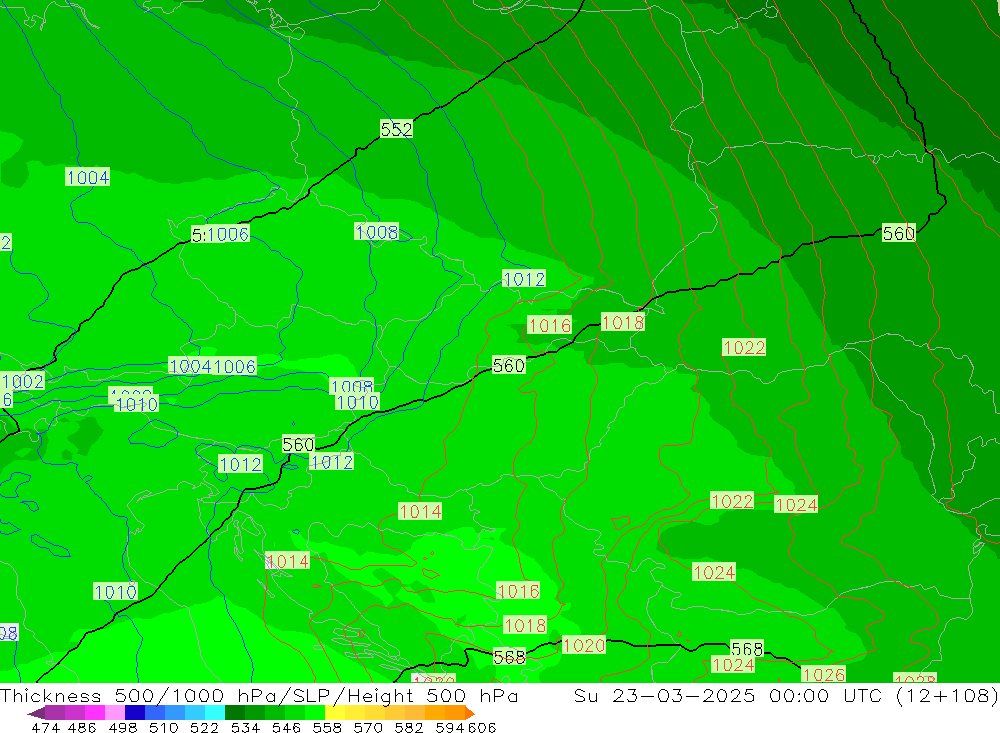
Task: Select the darkest green legend swatch
Action: click(x=235, y=713)
